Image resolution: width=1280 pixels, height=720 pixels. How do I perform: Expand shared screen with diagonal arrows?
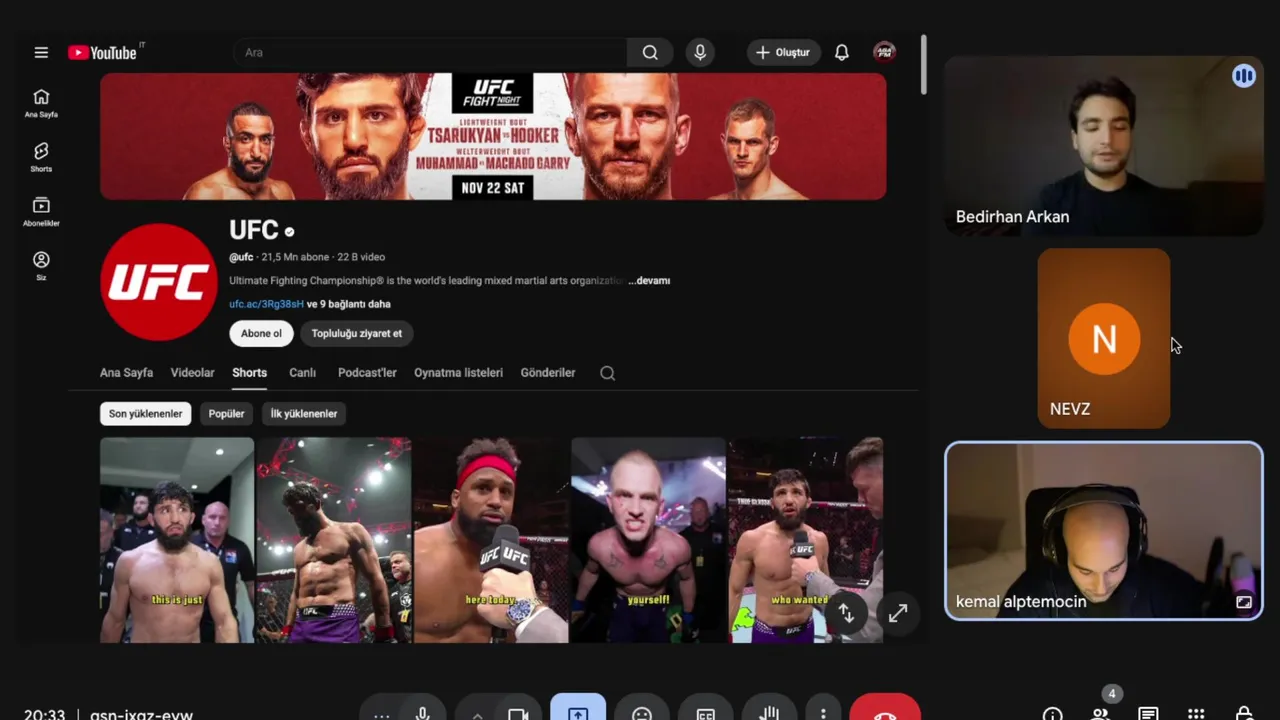[898, 613]
